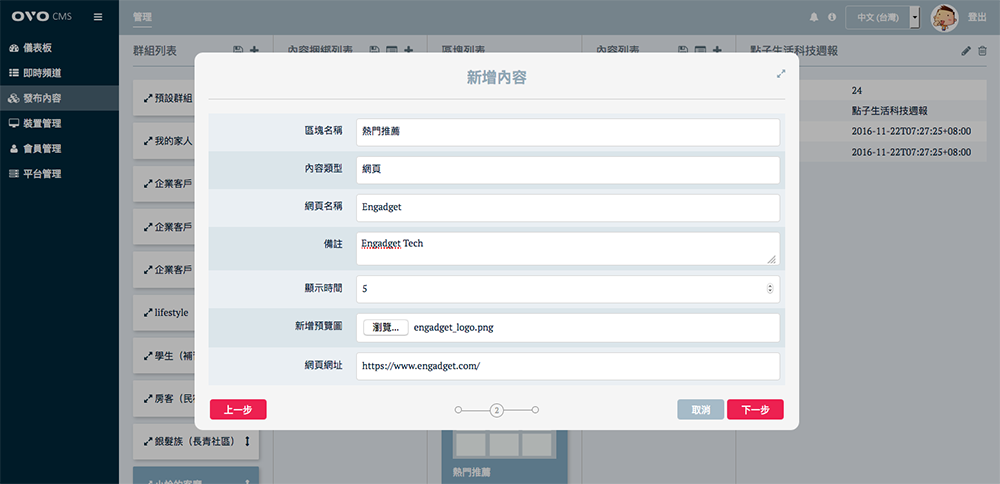Adjust the 顯示時間 number stepper
This screenshot has width=1000, height=484.
pyautogui.click(x=769, y=288)
